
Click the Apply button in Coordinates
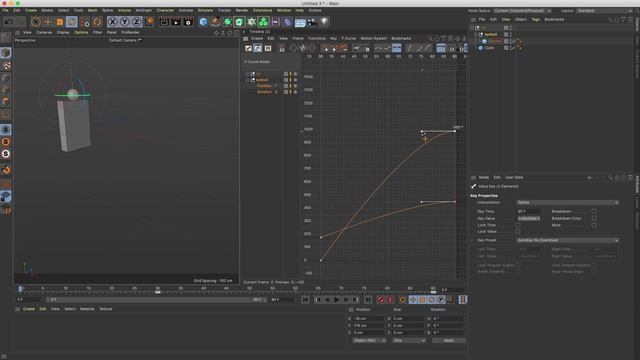448,340
